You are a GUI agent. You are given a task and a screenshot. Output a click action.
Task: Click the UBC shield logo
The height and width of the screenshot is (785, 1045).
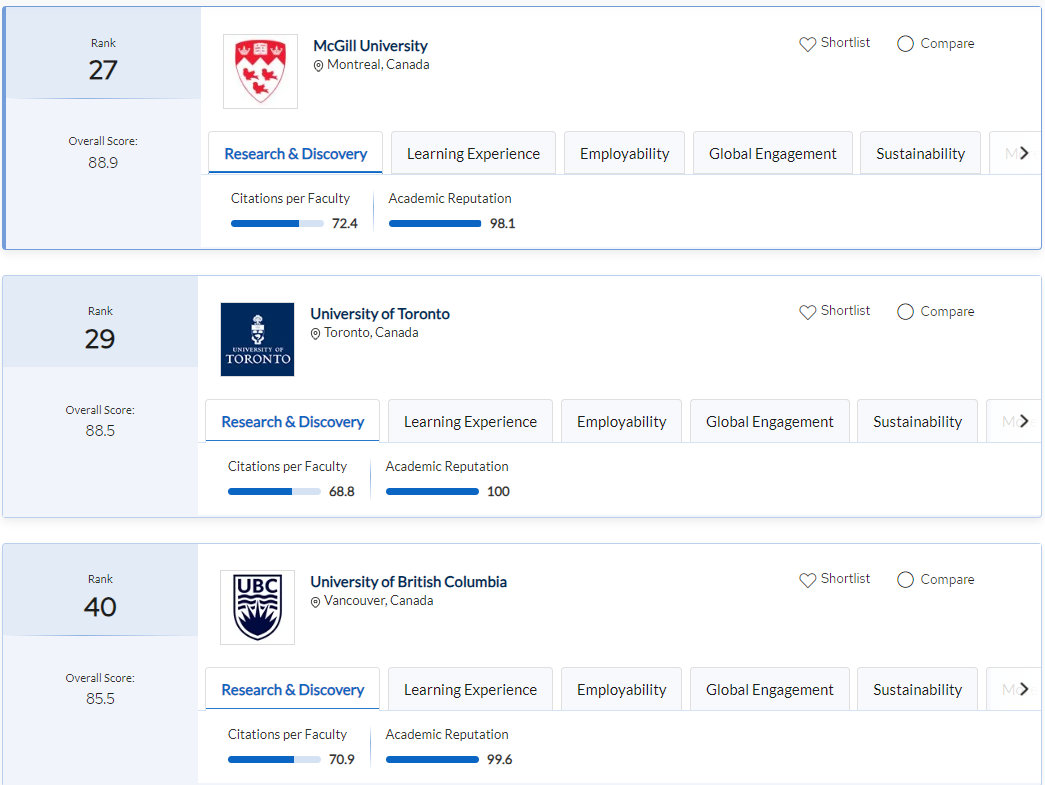(257, 607)
